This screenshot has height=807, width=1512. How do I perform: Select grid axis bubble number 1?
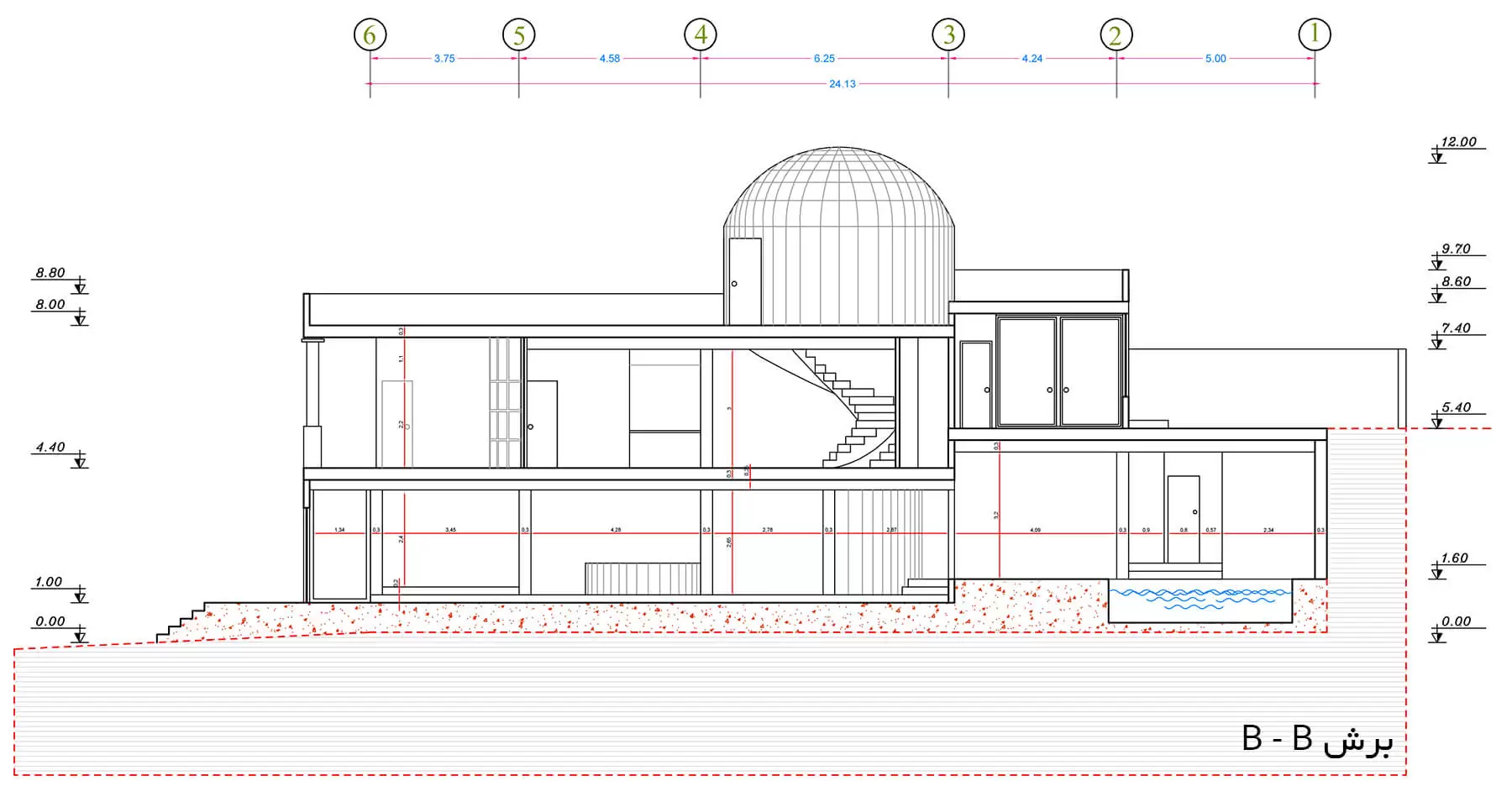click(x=1315, y=34)
